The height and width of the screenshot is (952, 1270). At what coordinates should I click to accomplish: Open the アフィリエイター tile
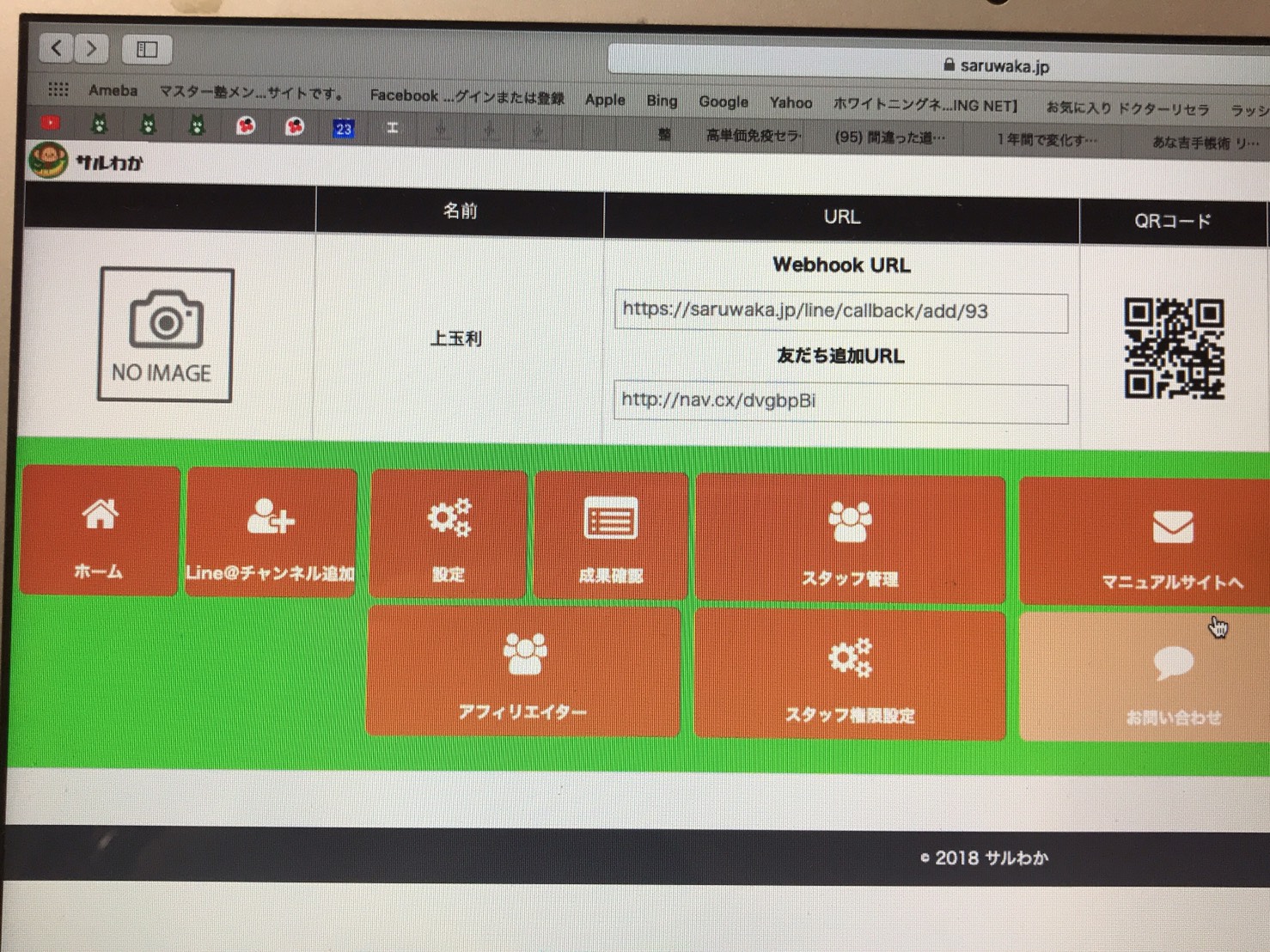coord(523,672)
